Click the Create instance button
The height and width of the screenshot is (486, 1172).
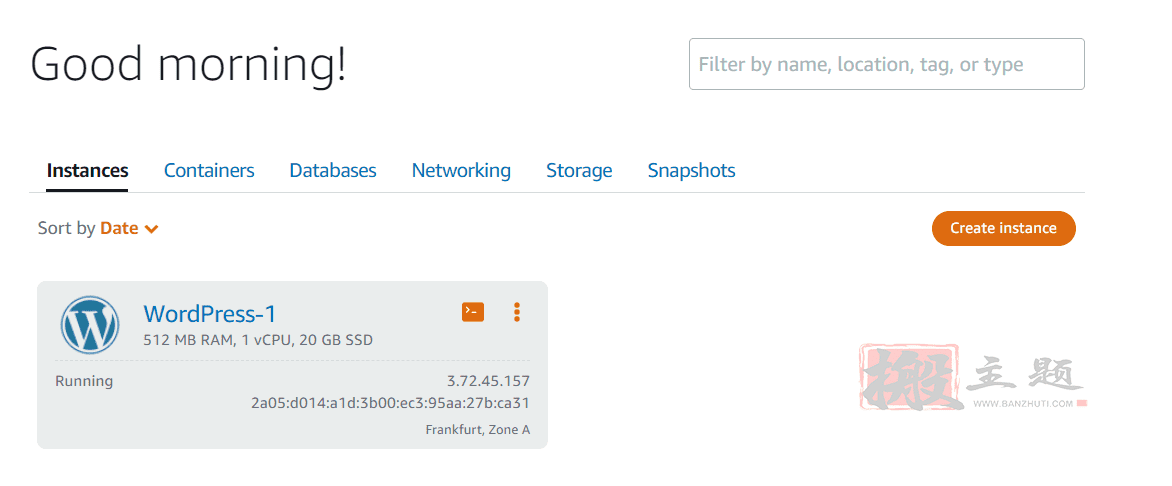coord(1003,228)
